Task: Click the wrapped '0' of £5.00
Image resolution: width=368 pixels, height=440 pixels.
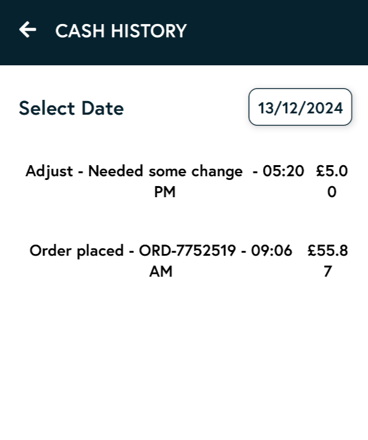Action: [x=332, y=192]
